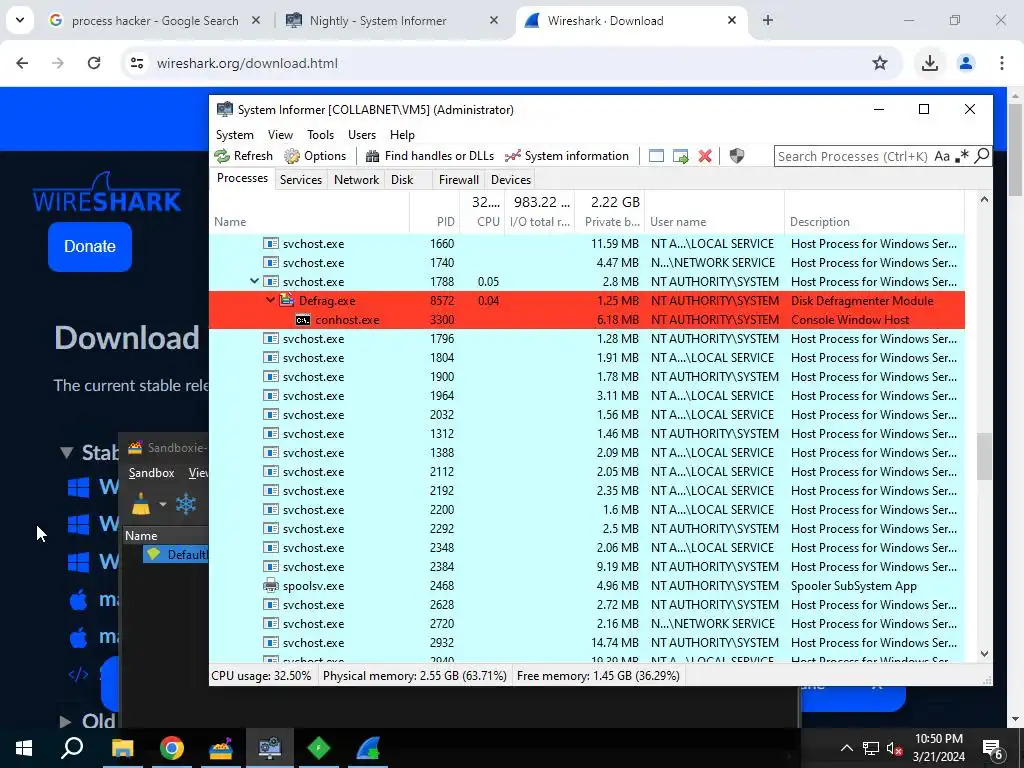
Task: Open Chrome tab search dropdown
Action: (20, 20)
